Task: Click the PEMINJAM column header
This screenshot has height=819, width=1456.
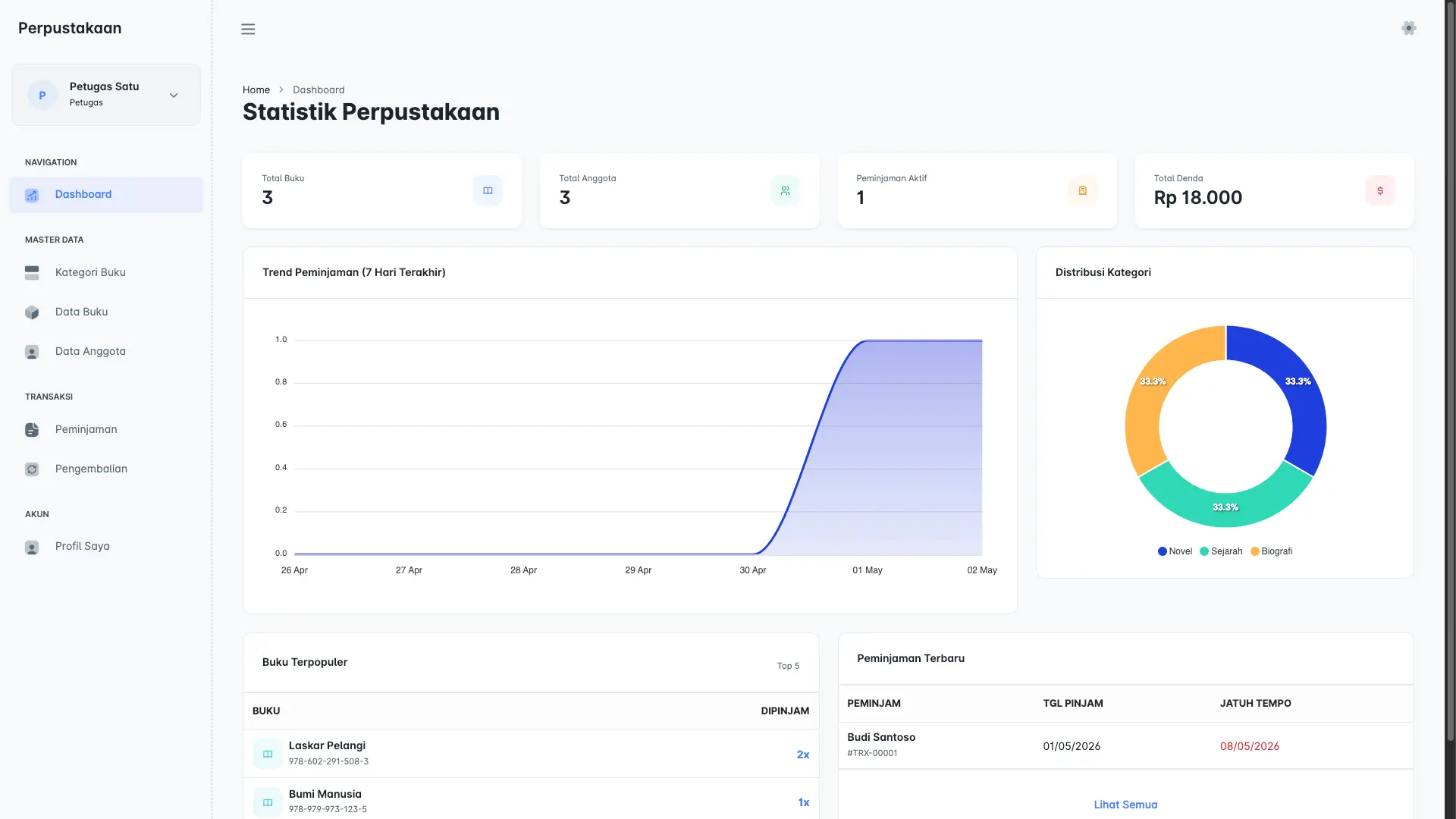Action: point(874,704)
